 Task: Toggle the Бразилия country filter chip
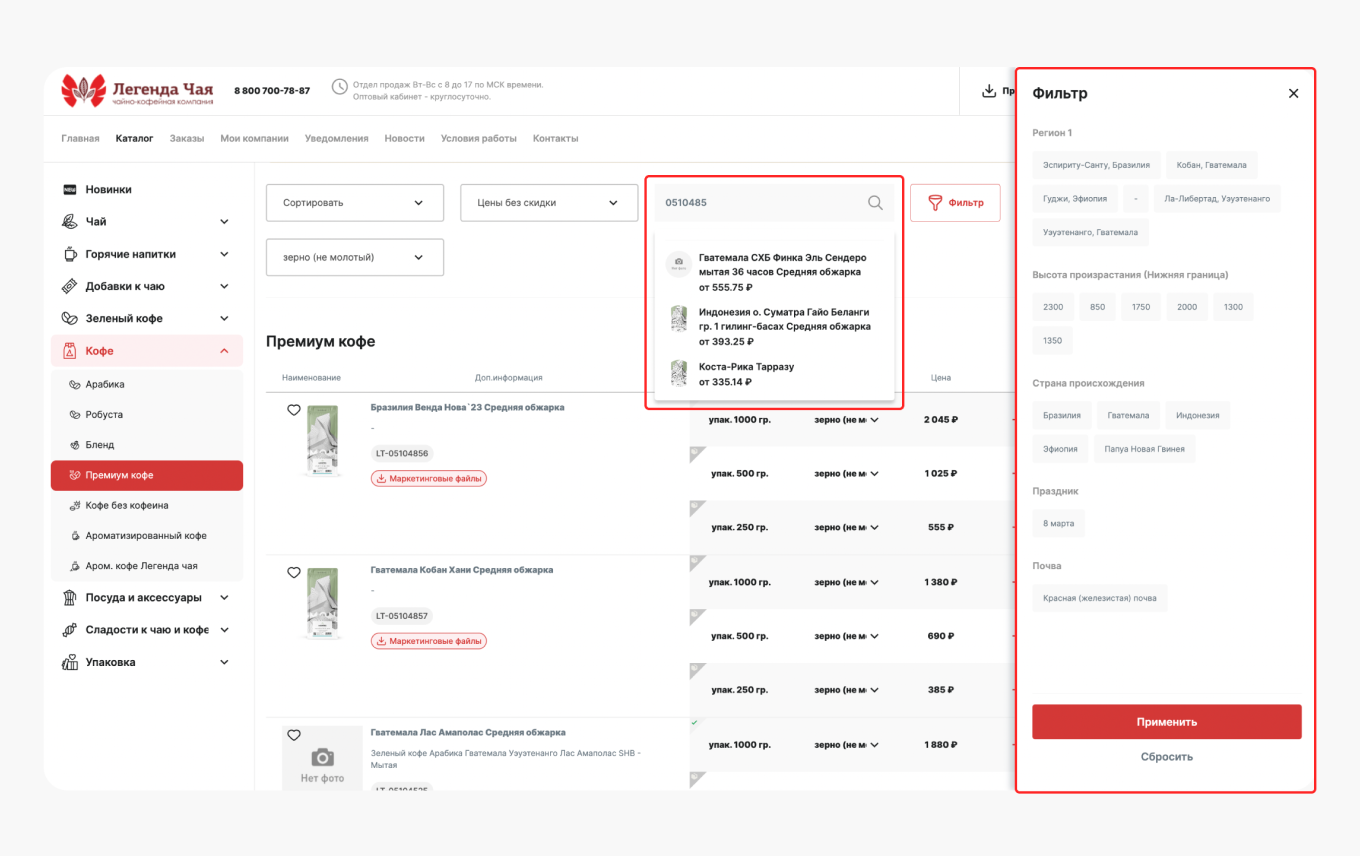click(x=1061, y=415)
